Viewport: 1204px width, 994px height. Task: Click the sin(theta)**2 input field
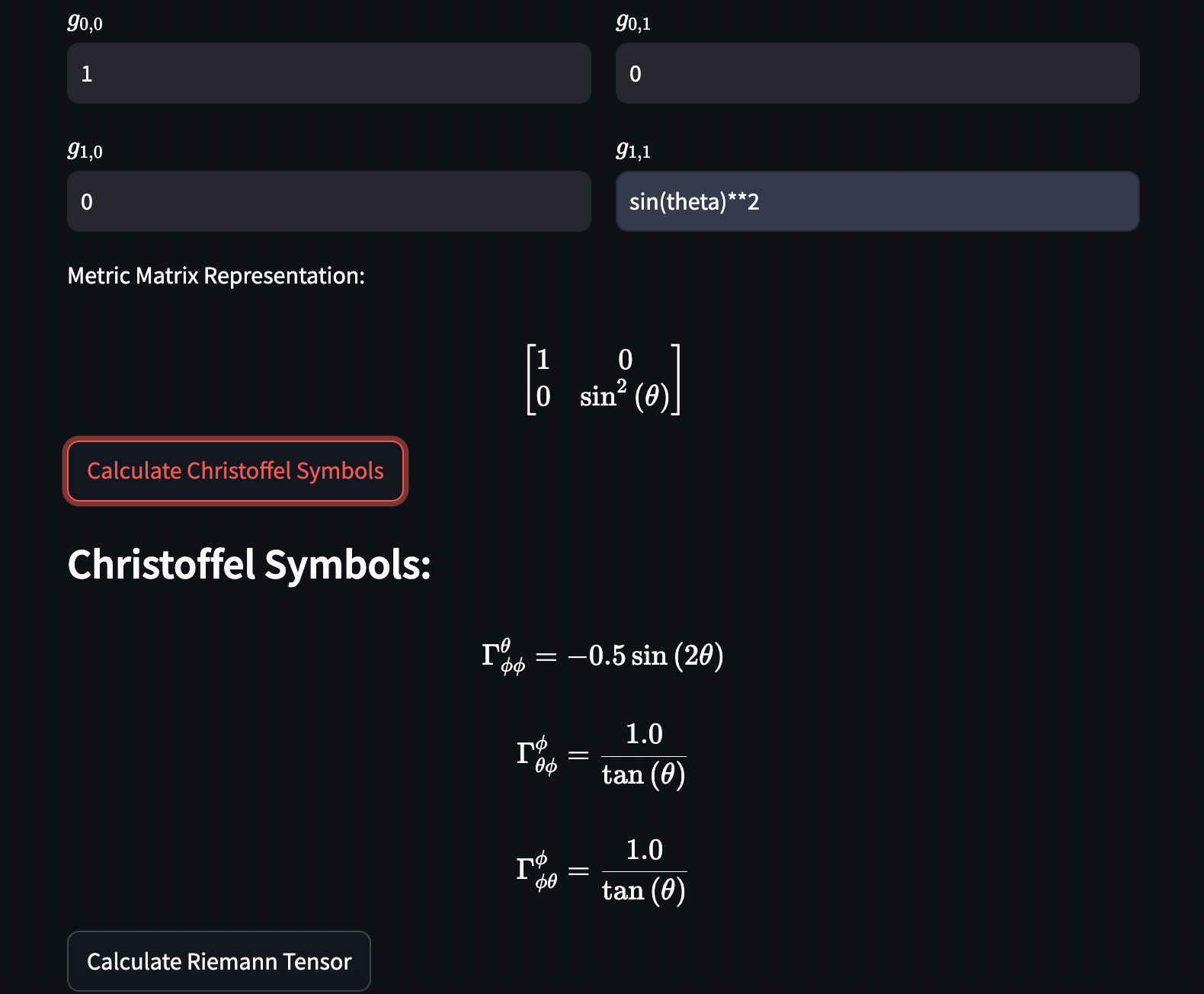click(x=877, y=201)
